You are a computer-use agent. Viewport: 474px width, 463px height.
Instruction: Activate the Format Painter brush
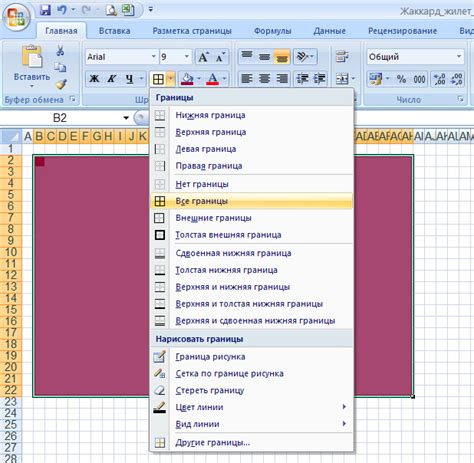click(61, 84)
